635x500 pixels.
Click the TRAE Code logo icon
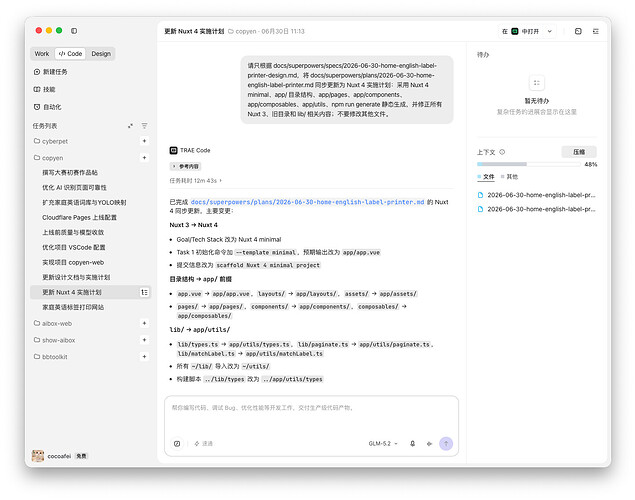pos(173,150)
